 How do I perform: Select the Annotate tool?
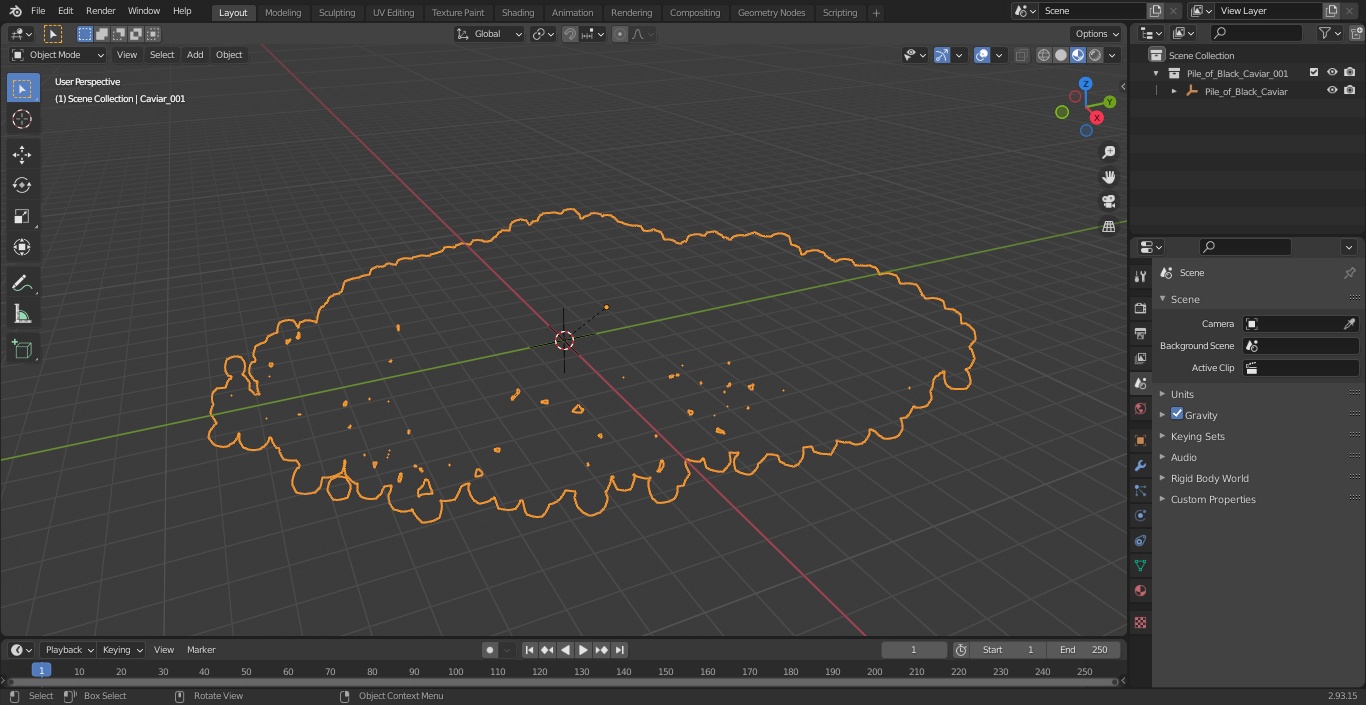(x=22, y=283)
